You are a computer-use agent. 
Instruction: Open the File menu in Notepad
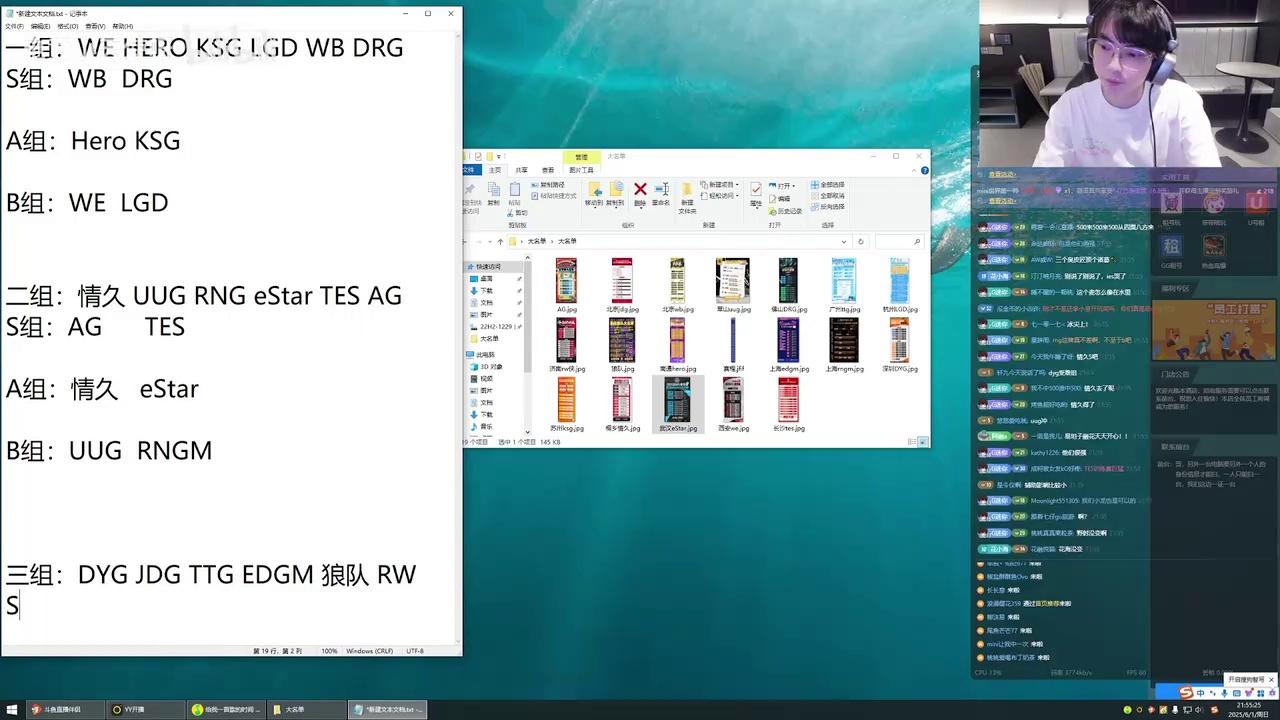point(14,26)
